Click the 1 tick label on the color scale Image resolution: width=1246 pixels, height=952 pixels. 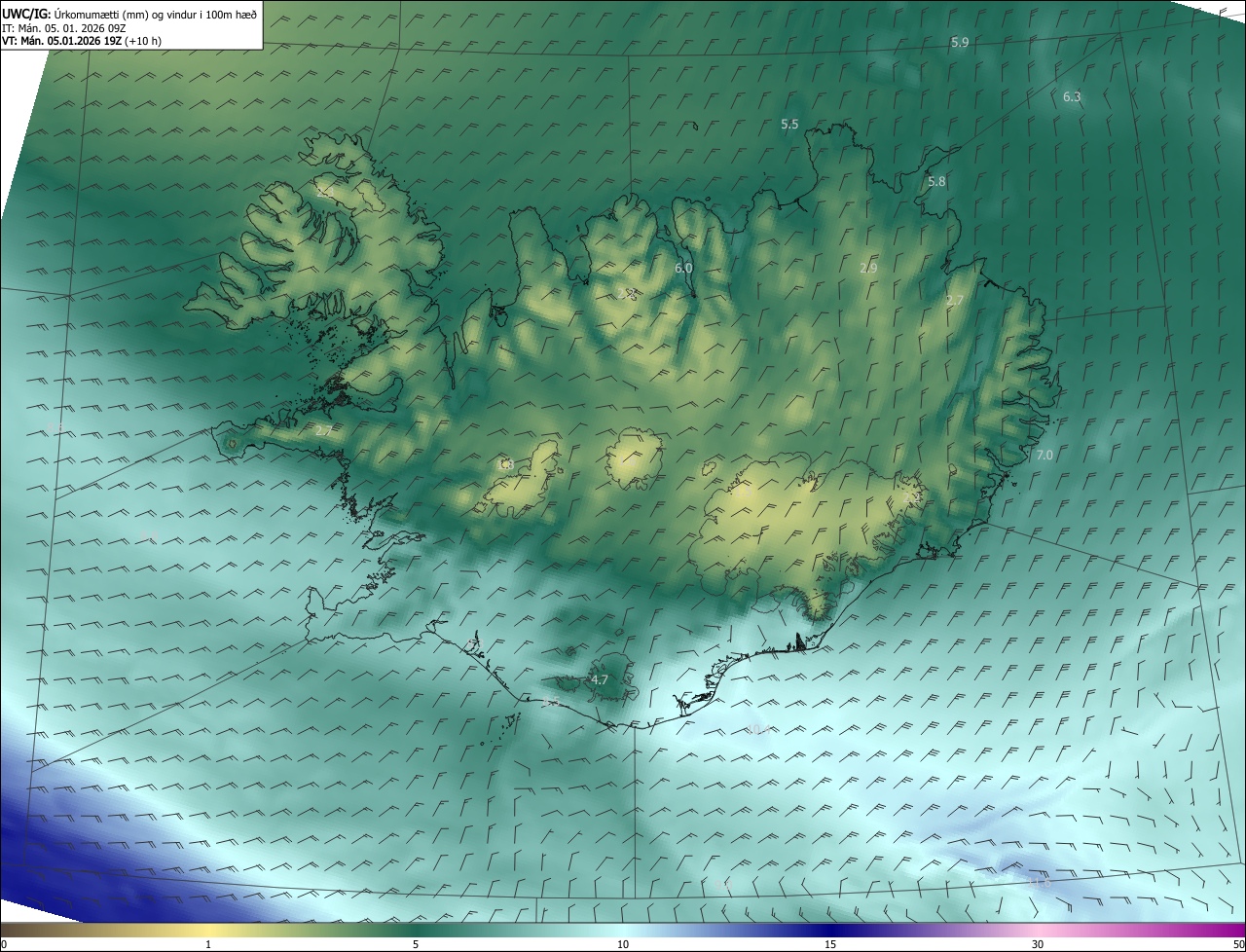pyautogui.click(x=208, y=945)
